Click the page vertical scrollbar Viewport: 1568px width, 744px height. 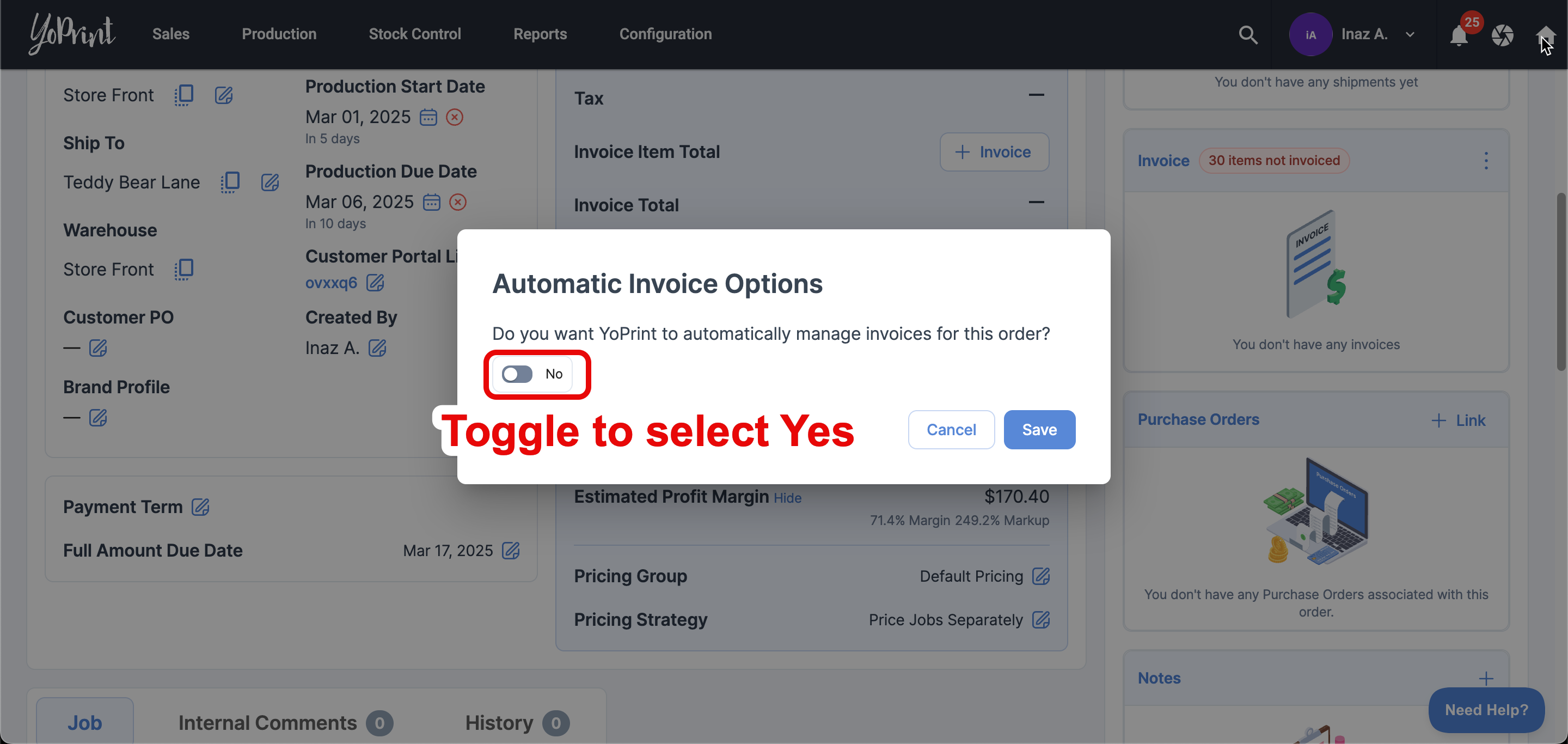[x=1562, y=281]
